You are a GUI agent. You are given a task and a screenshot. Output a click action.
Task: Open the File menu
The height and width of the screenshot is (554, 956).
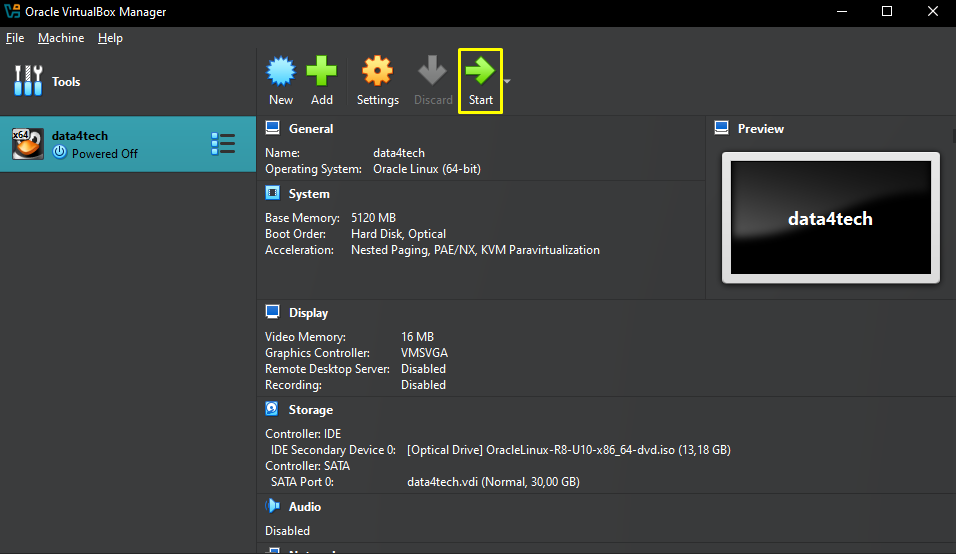click(x=15, y=38)
